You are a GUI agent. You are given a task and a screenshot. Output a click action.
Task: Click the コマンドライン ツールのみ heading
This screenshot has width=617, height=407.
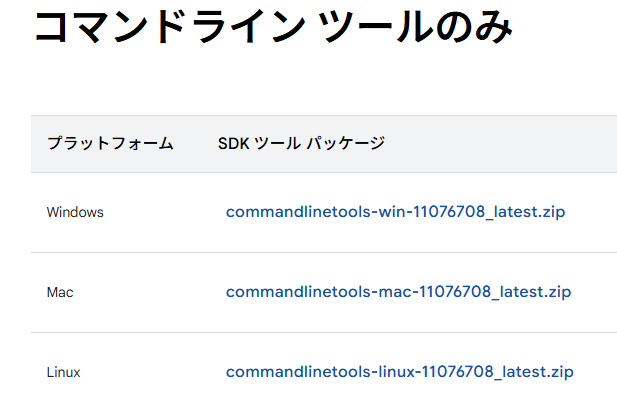point(273,26)
